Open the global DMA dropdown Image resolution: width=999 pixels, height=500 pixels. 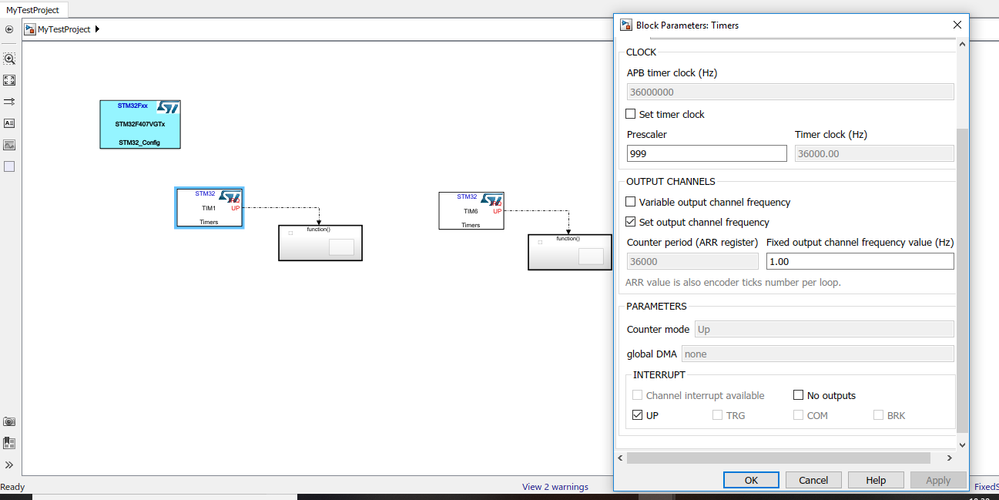click(x=817, y=354)
